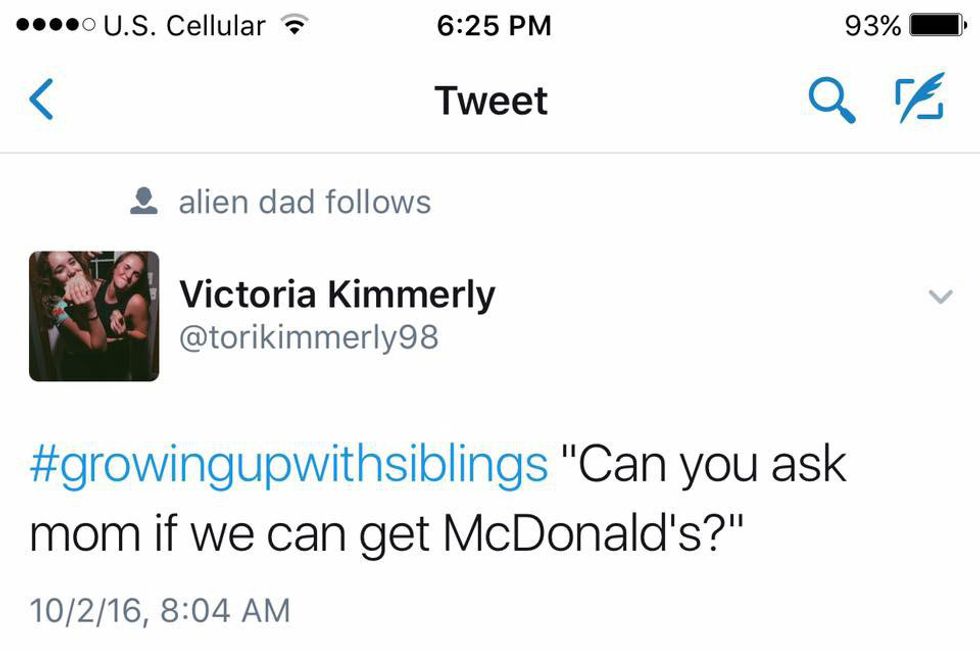Tap the 93% battery percentage

(x=872, y=26)
